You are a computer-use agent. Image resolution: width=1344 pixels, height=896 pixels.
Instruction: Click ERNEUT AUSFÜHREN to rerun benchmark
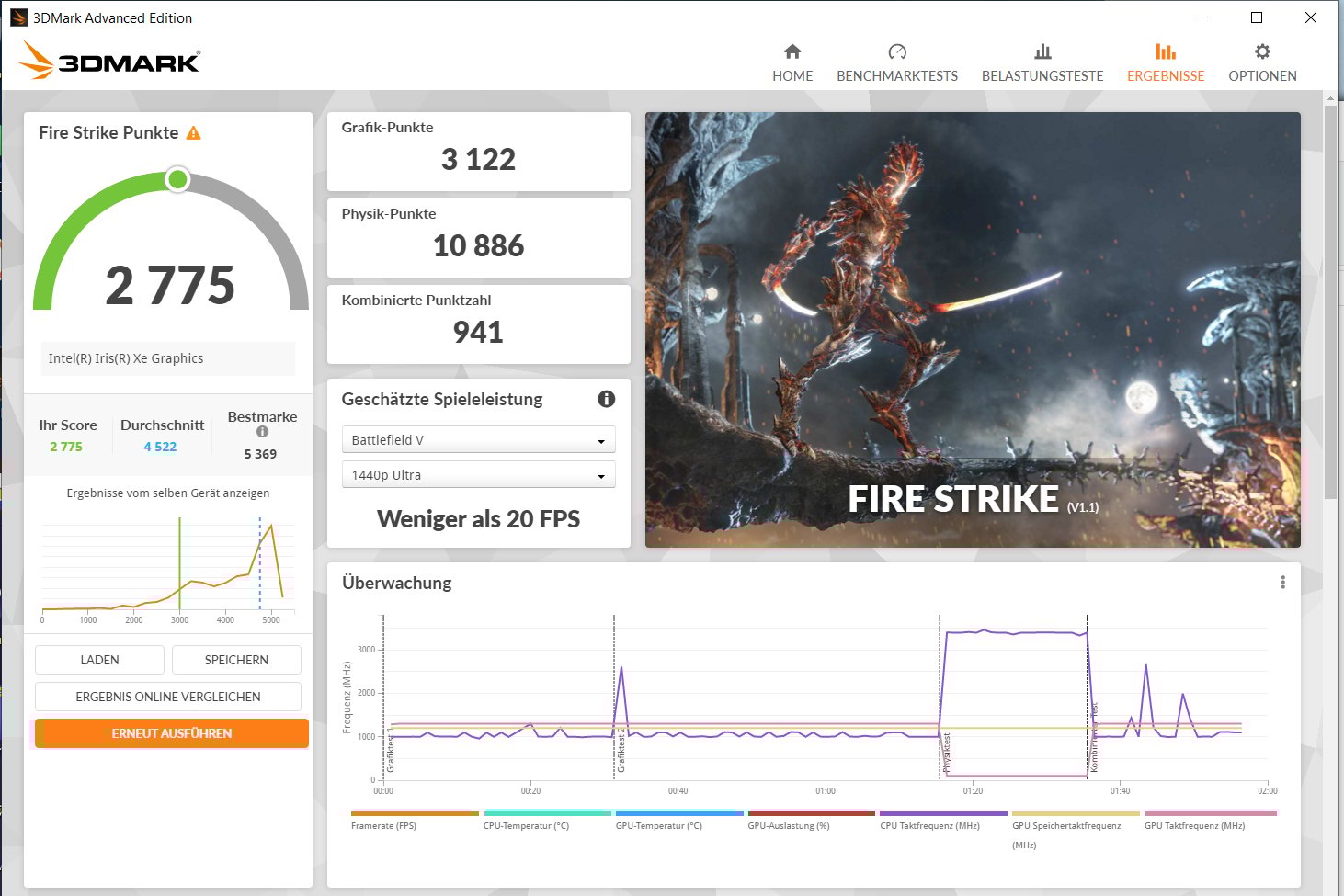tap(172, 733)
